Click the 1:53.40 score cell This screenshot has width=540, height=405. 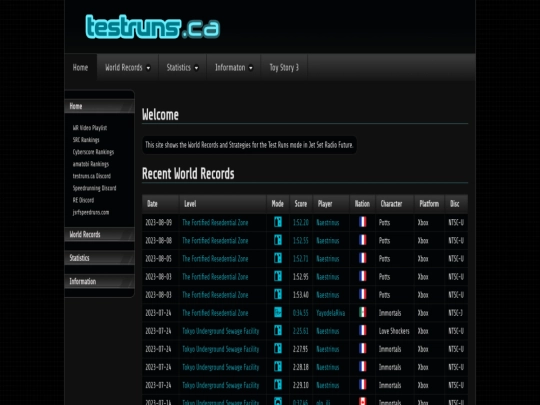(x=301, y=295)
